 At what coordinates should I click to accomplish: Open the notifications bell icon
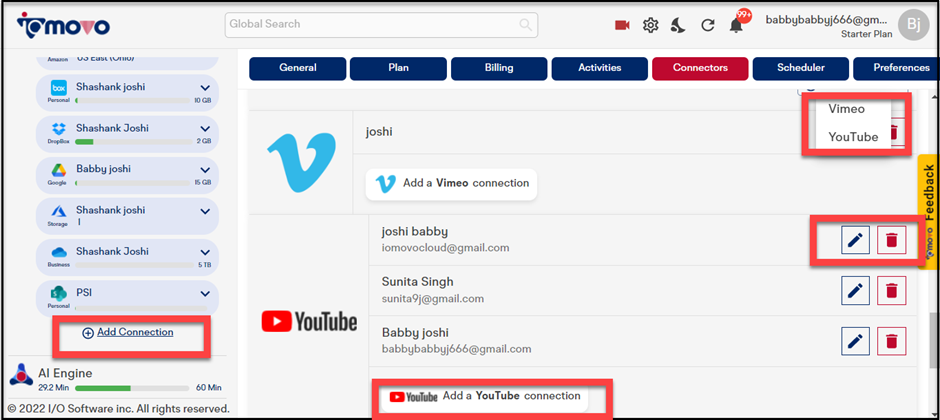pos(736,25)
